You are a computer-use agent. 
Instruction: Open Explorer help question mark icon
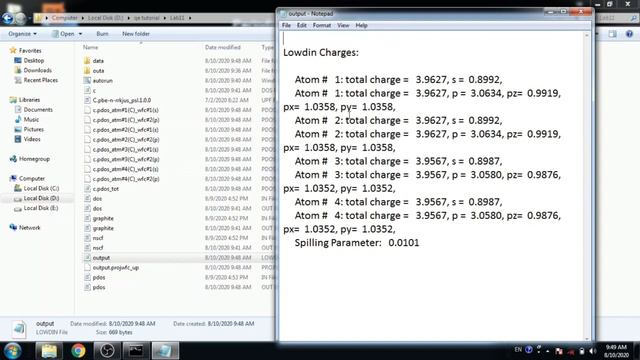629,34
